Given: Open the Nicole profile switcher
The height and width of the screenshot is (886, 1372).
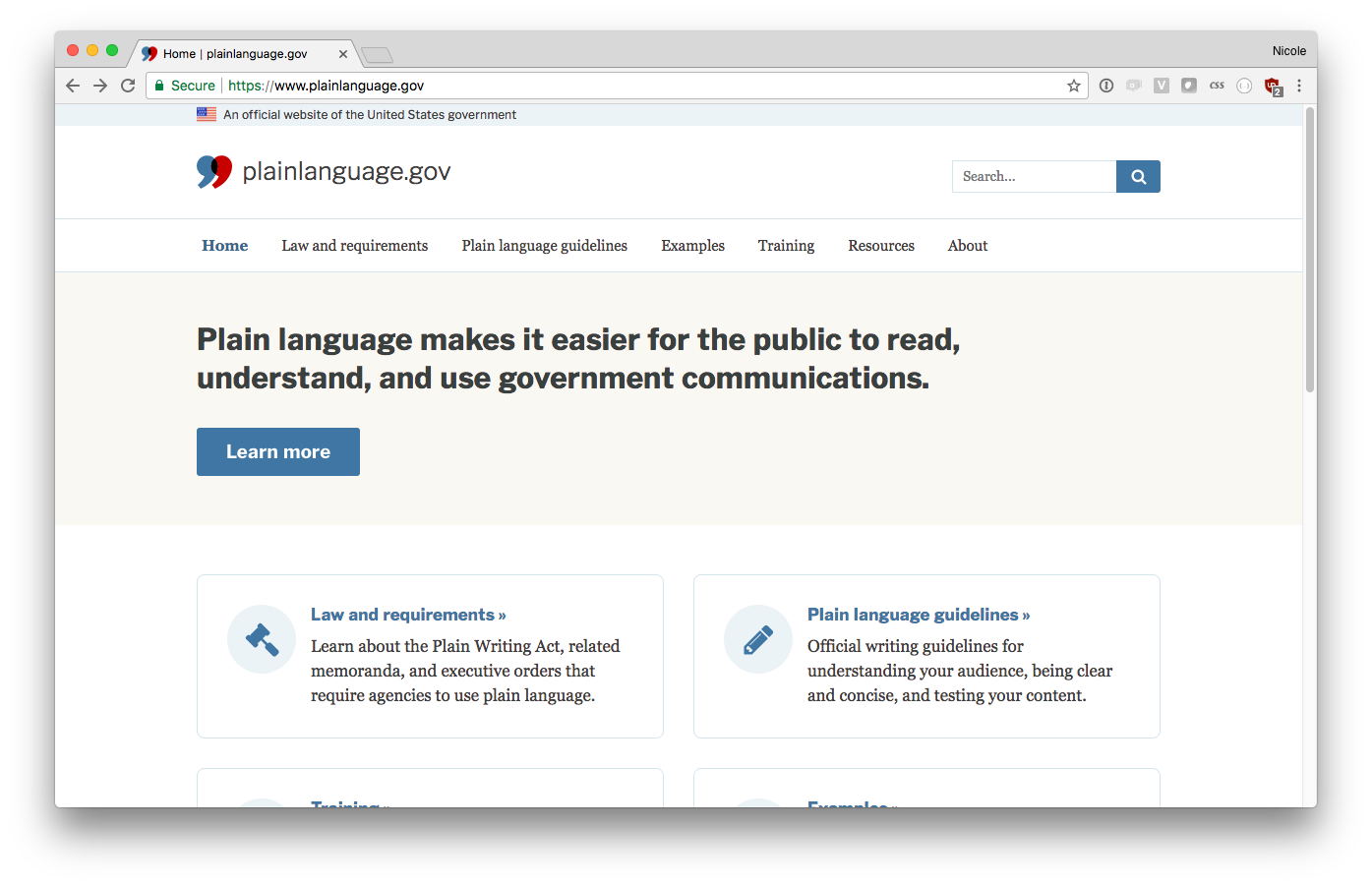Looking at the screenshot, I should coord(1288,51).
